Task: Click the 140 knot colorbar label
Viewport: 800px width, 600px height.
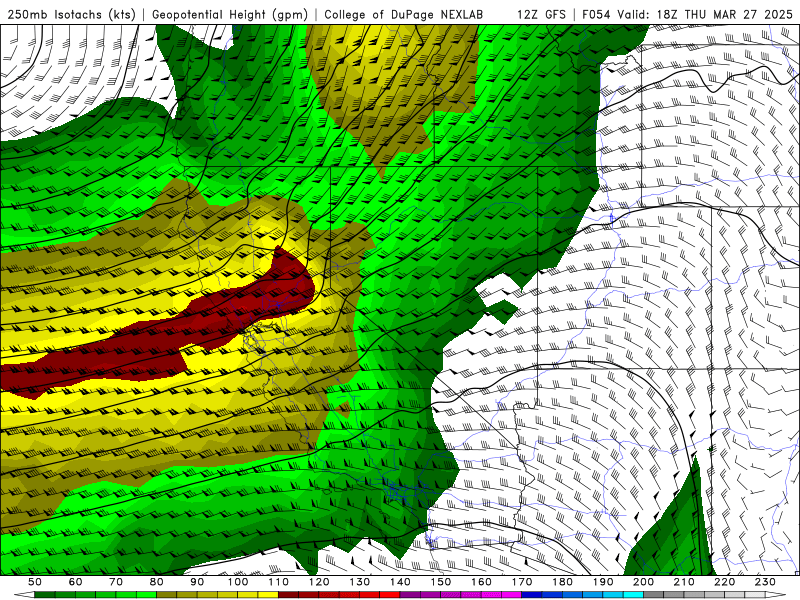Action: [401, 582]
